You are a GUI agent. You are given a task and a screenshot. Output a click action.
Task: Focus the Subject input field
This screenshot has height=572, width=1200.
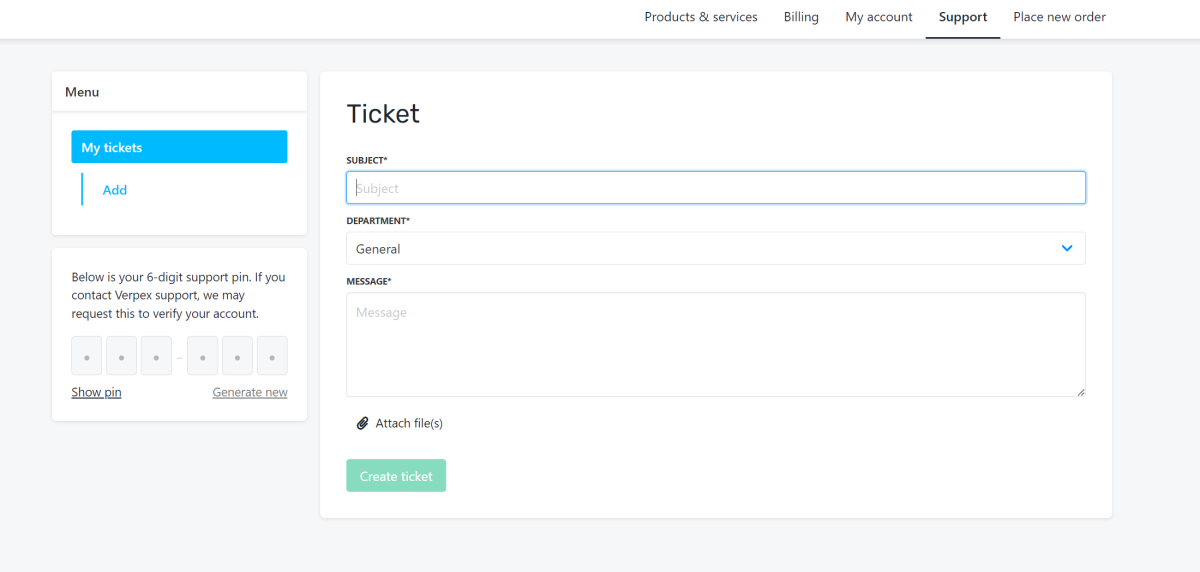click(716, 188)
